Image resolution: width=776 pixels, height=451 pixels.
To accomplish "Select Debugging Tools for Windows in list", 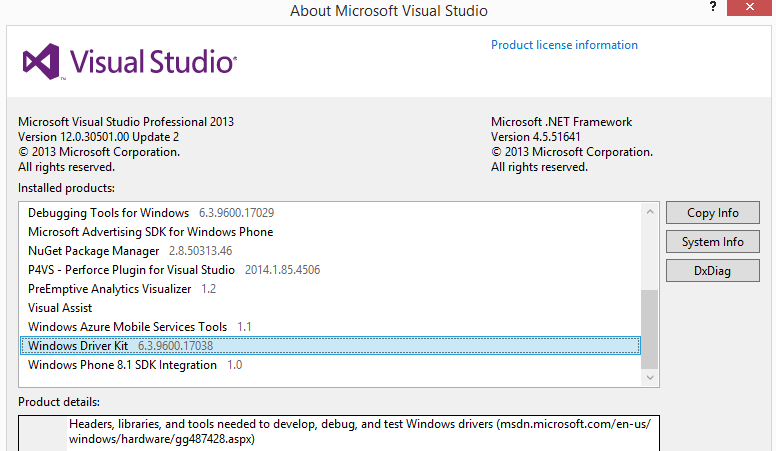I will pos(330,213).
